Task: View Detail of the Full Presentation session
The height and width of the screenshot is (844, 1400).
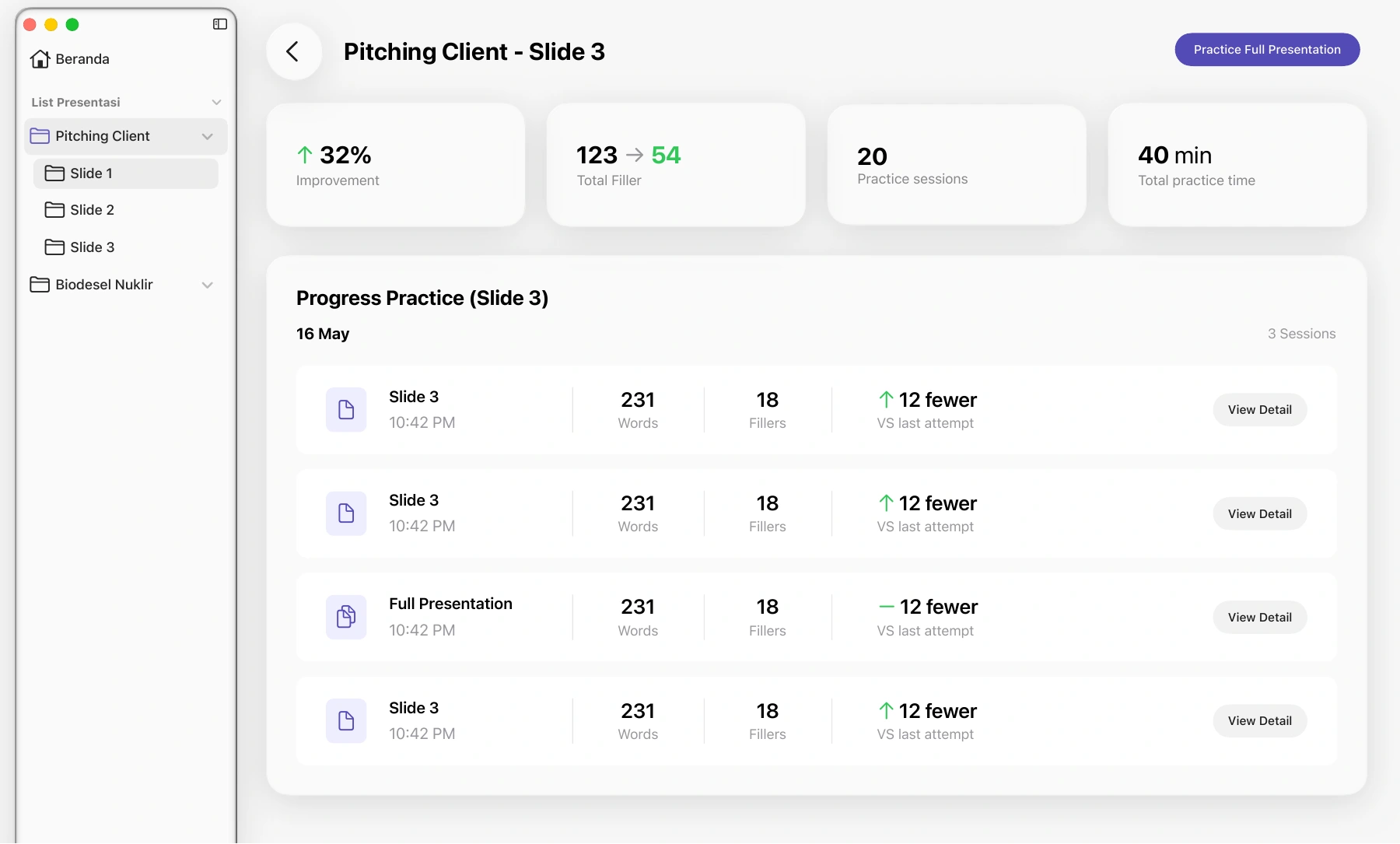Action: click(x=1260, y=617)
